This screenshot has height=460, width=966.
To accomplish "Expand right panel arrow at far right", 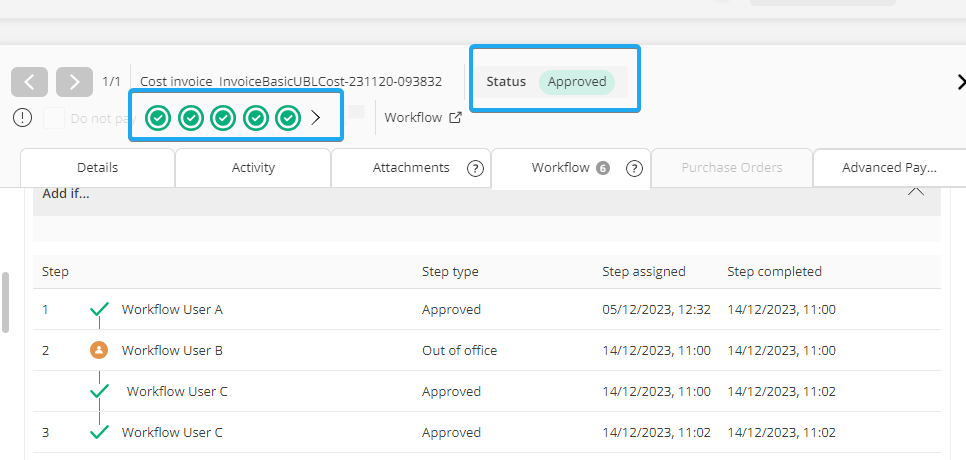I will click(x=960, y=82).
